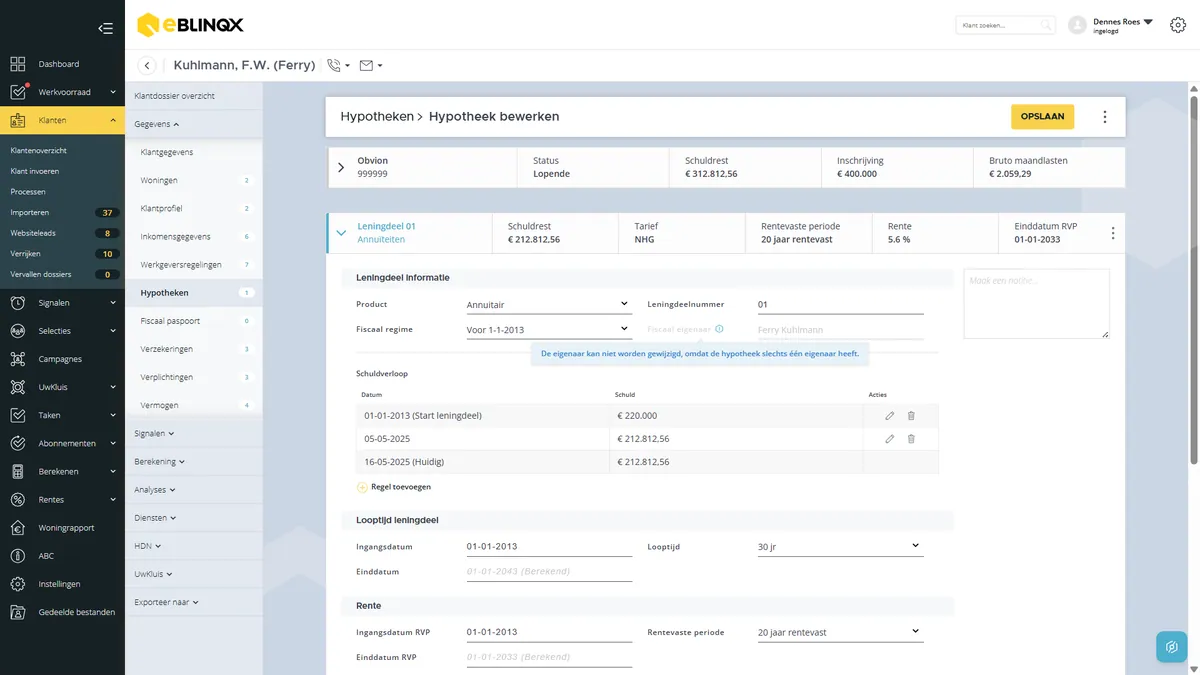
Task: Focus the Leningdeelnummer input field
Action: click(840, 304)
